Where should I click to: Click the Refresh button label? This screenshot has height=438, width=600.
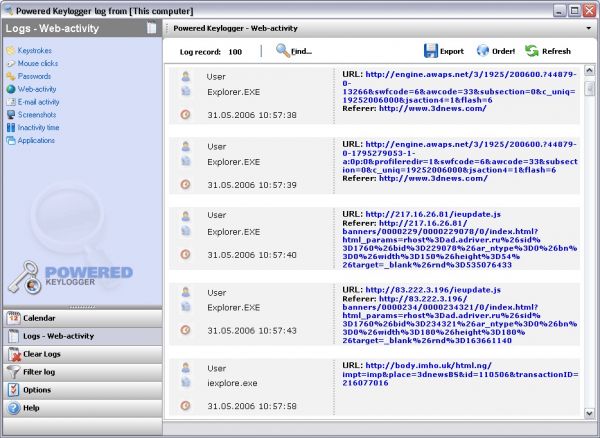556,51
